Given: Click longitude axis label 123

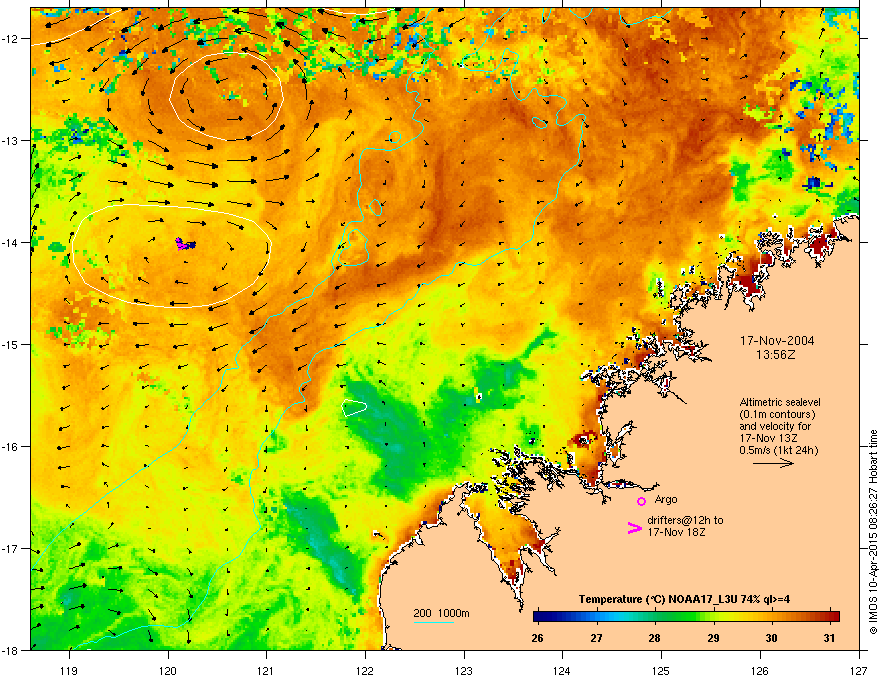Looking at the screenshot, I should [x=464, y=670].
